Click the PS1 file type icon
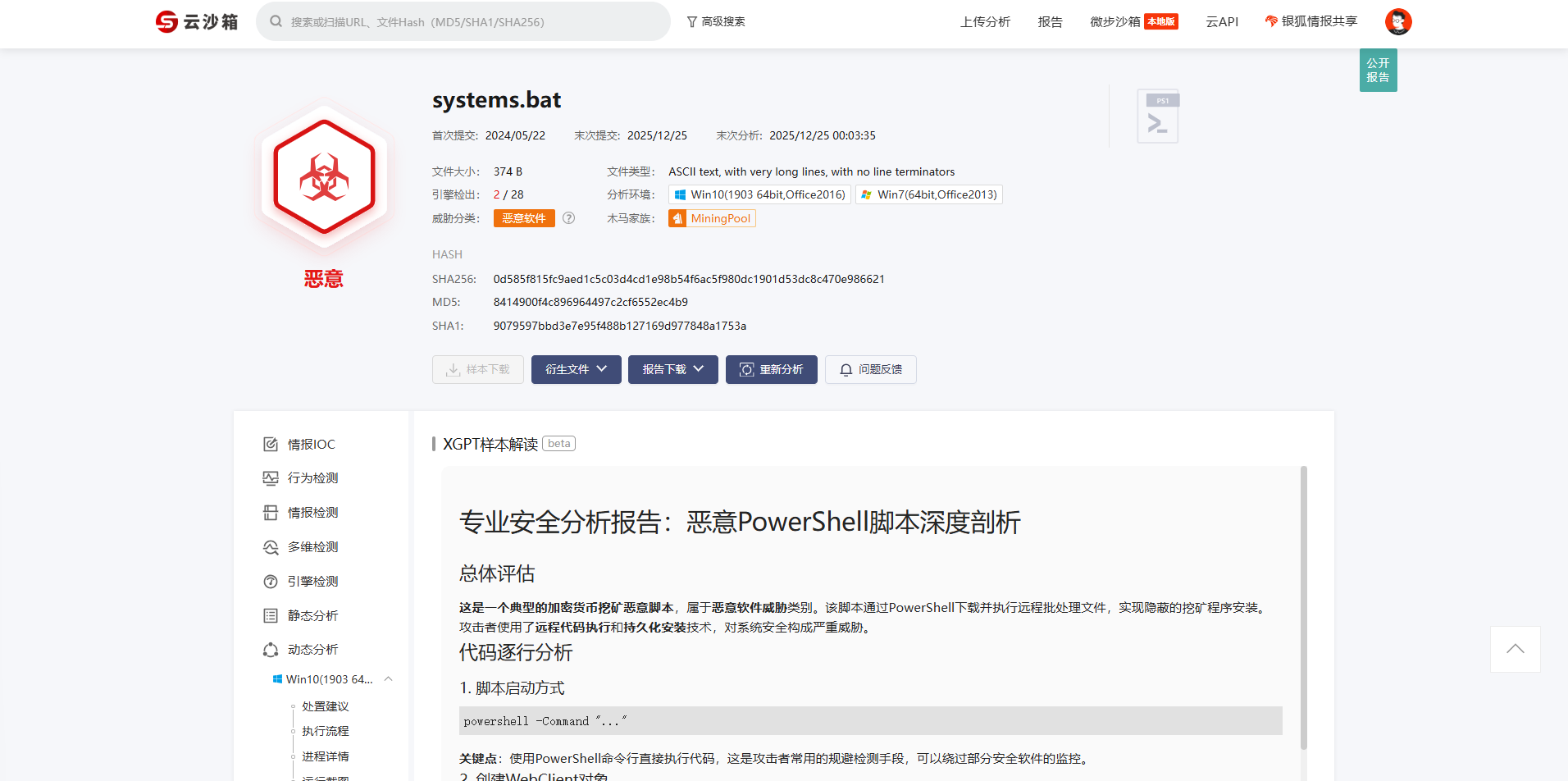 tap(1157, 116)
